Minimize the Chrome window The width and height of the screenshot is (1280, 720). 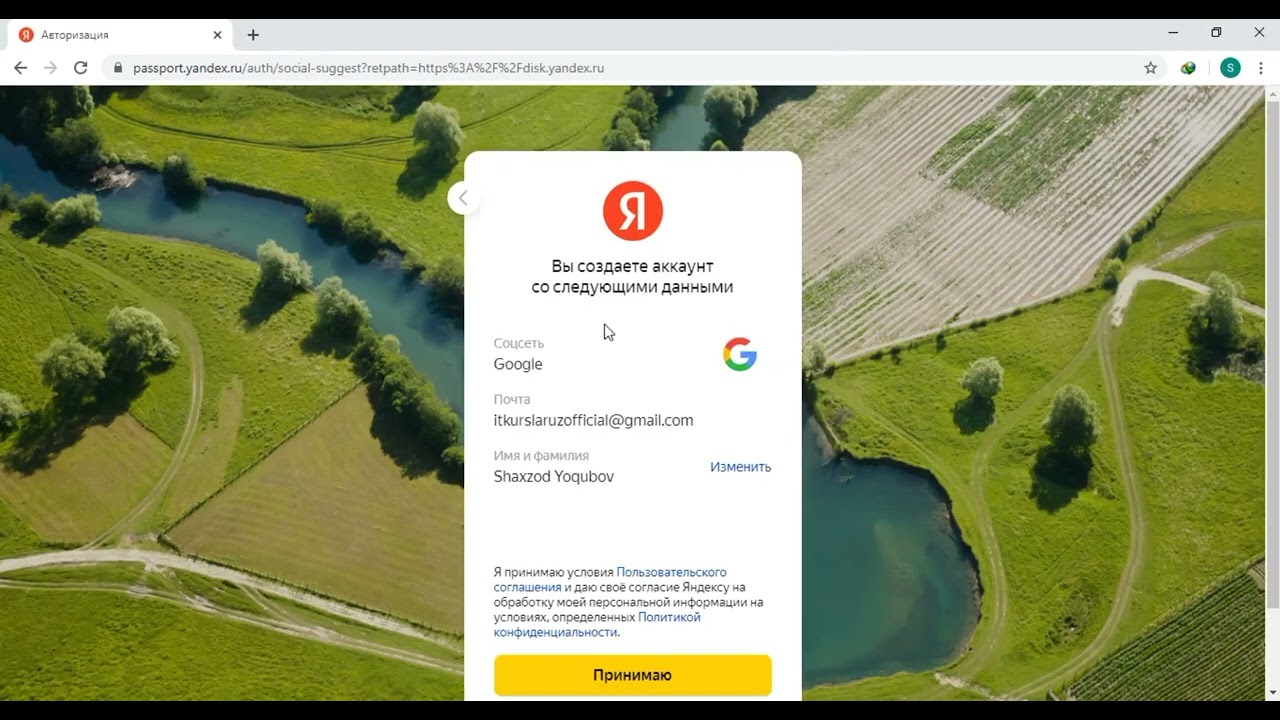1173,33
